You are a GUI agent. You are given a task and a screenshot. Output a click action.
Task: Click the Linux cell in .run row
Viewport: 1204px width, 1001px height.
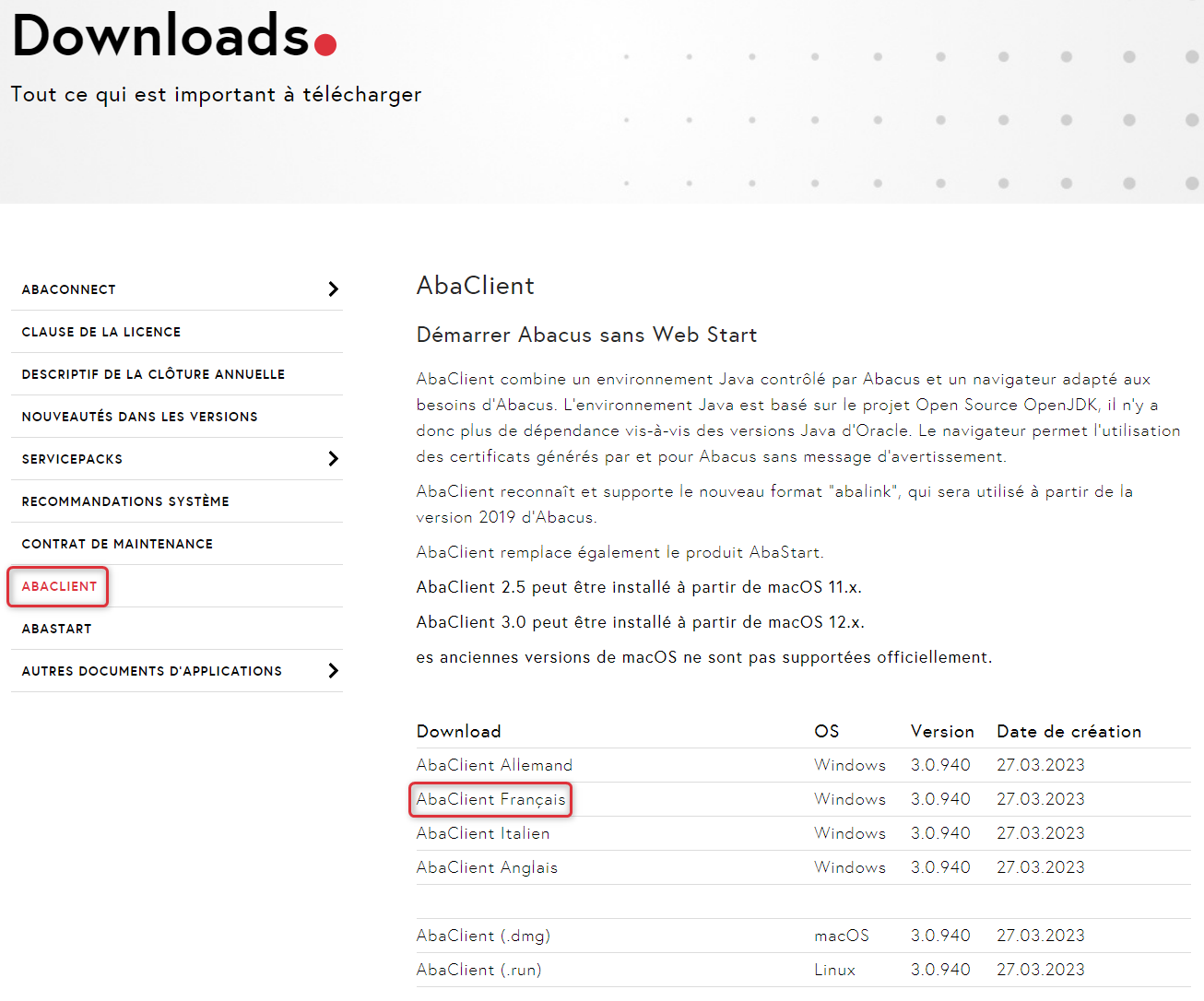pyautogui.click(x=835, y=970)
